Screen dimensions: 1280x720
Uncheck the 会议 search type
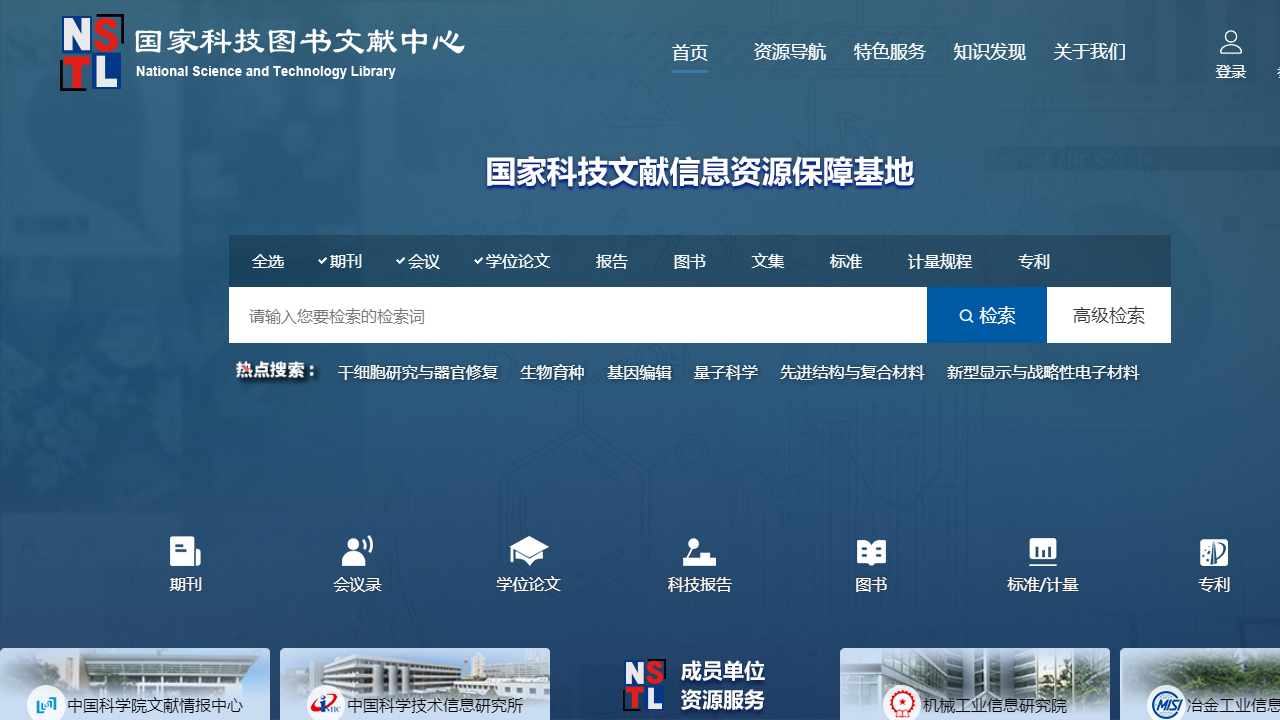(418, 261)
